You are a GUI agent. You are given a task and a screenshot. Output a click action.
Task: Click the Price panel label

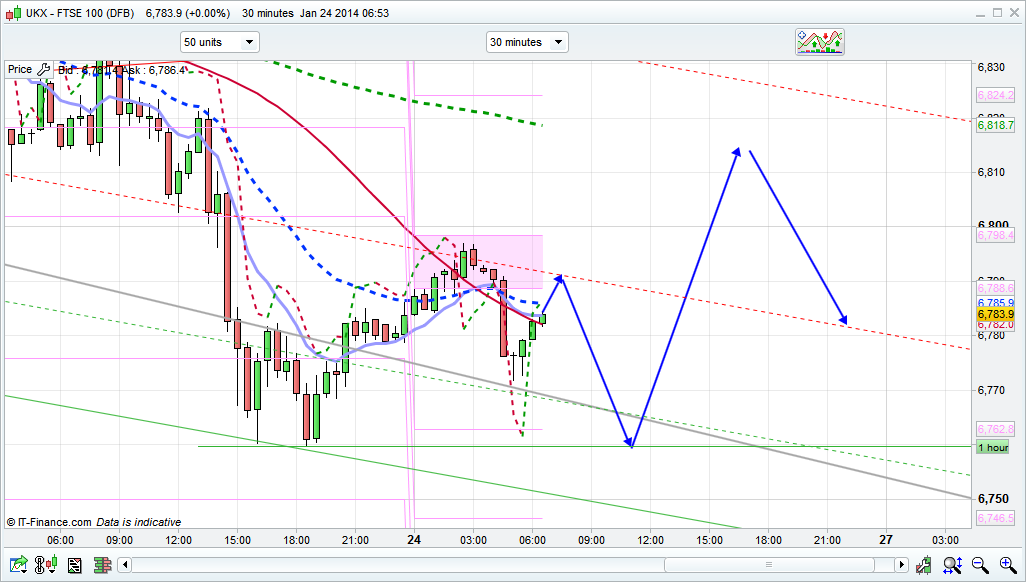coord(20,69)
